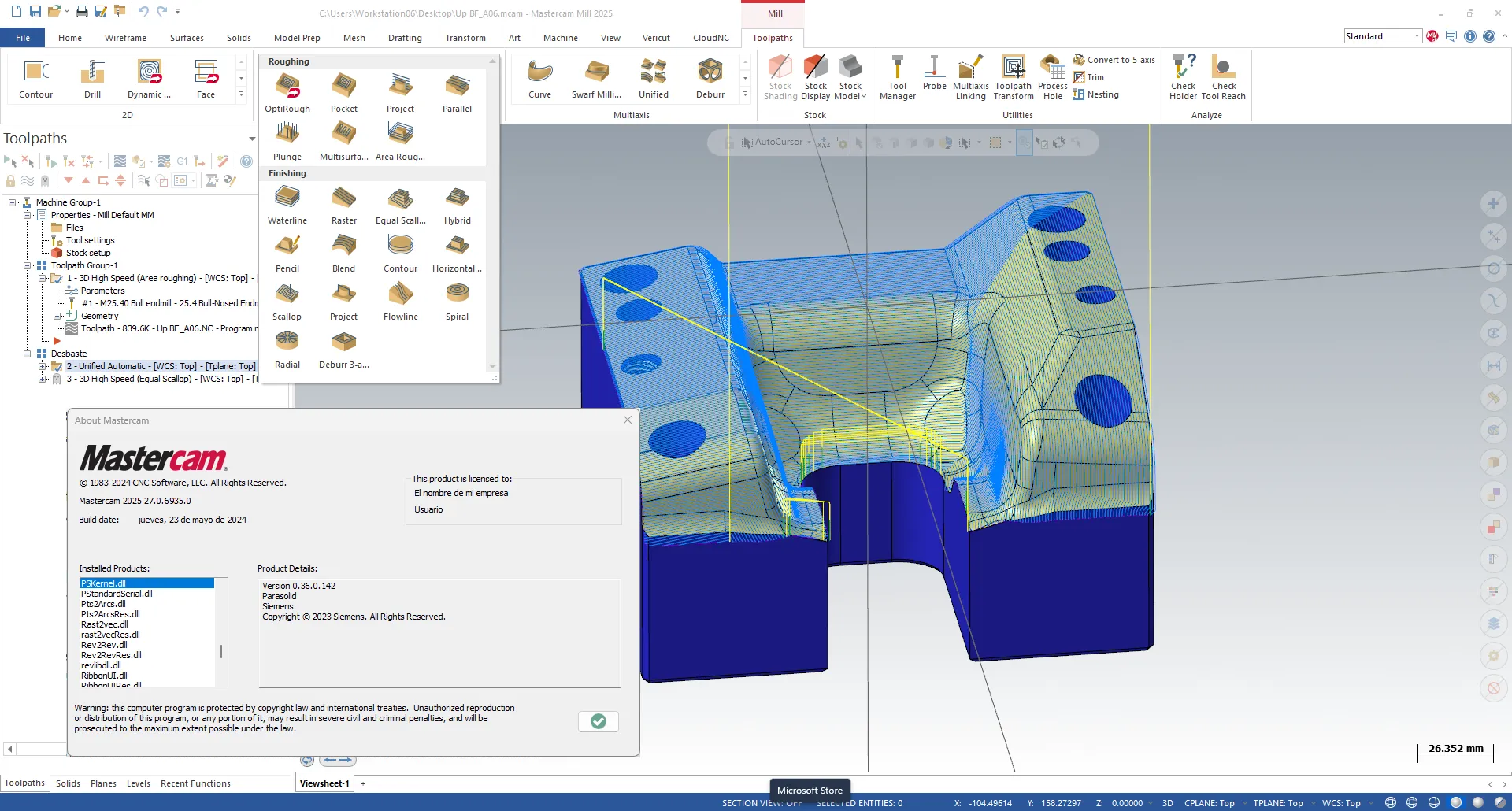Close the About Mastercam dialog
The width and height of the screenshot is (1512, 811).
pyautogui.click(x=628, y=420)
